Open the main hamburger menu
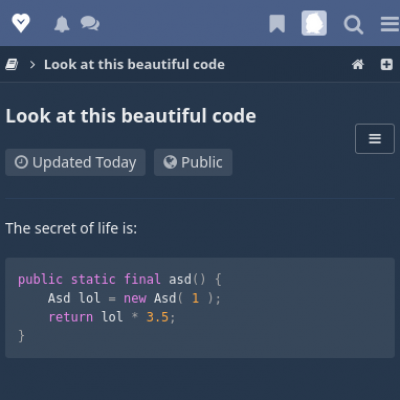This screenshot has width=400, height=400. coord(390,24)
